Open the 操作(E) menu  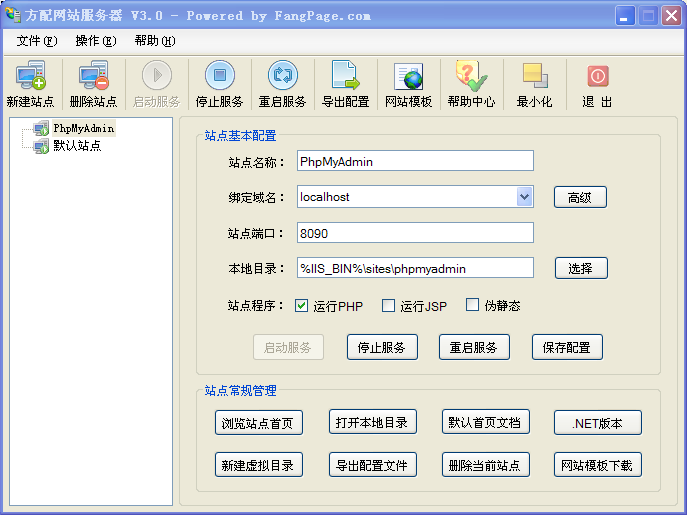[96, 41]
